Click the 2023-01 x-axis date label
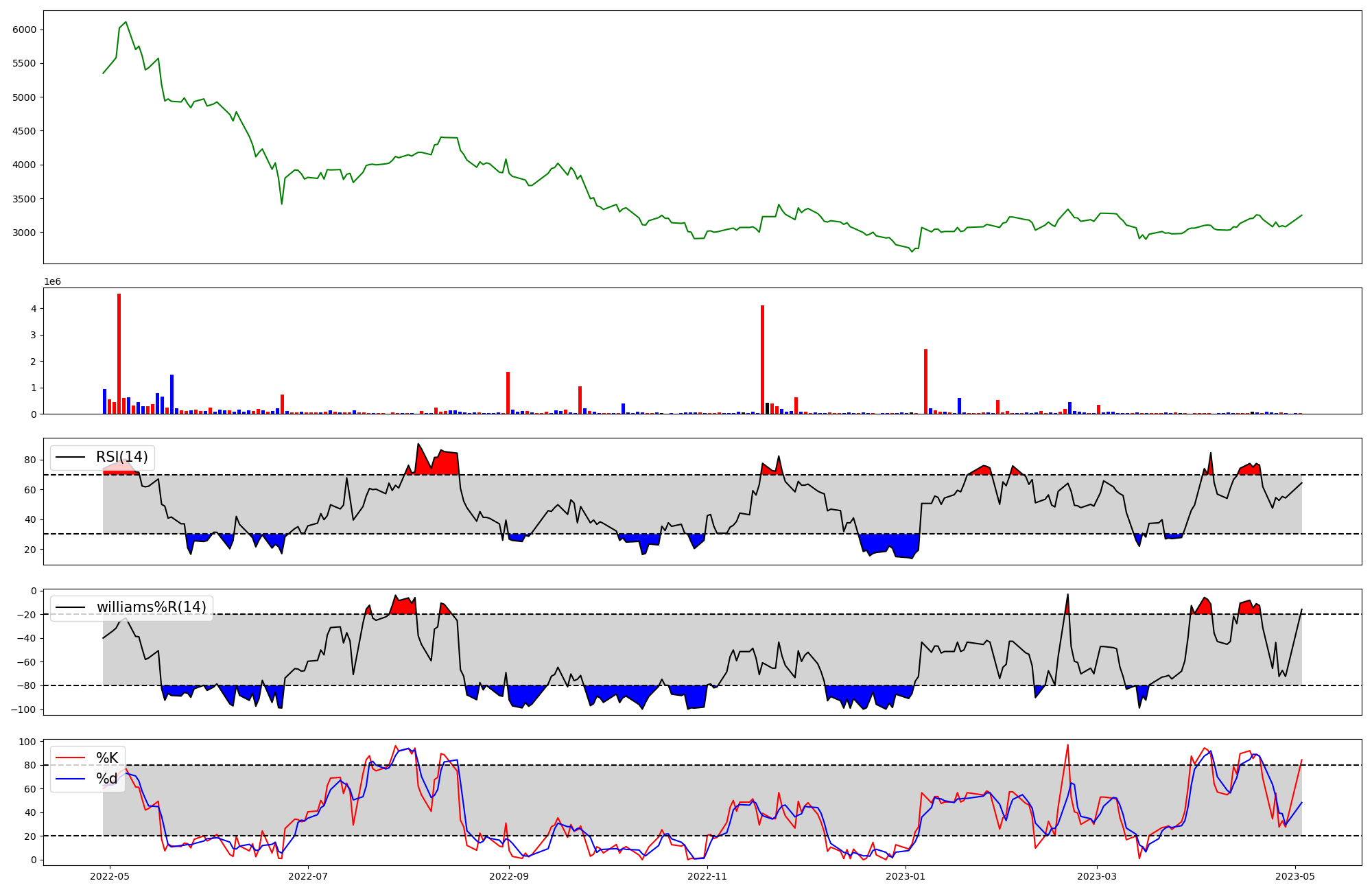Viewport: 1372px width, 892px height. (x=906, y=876)
